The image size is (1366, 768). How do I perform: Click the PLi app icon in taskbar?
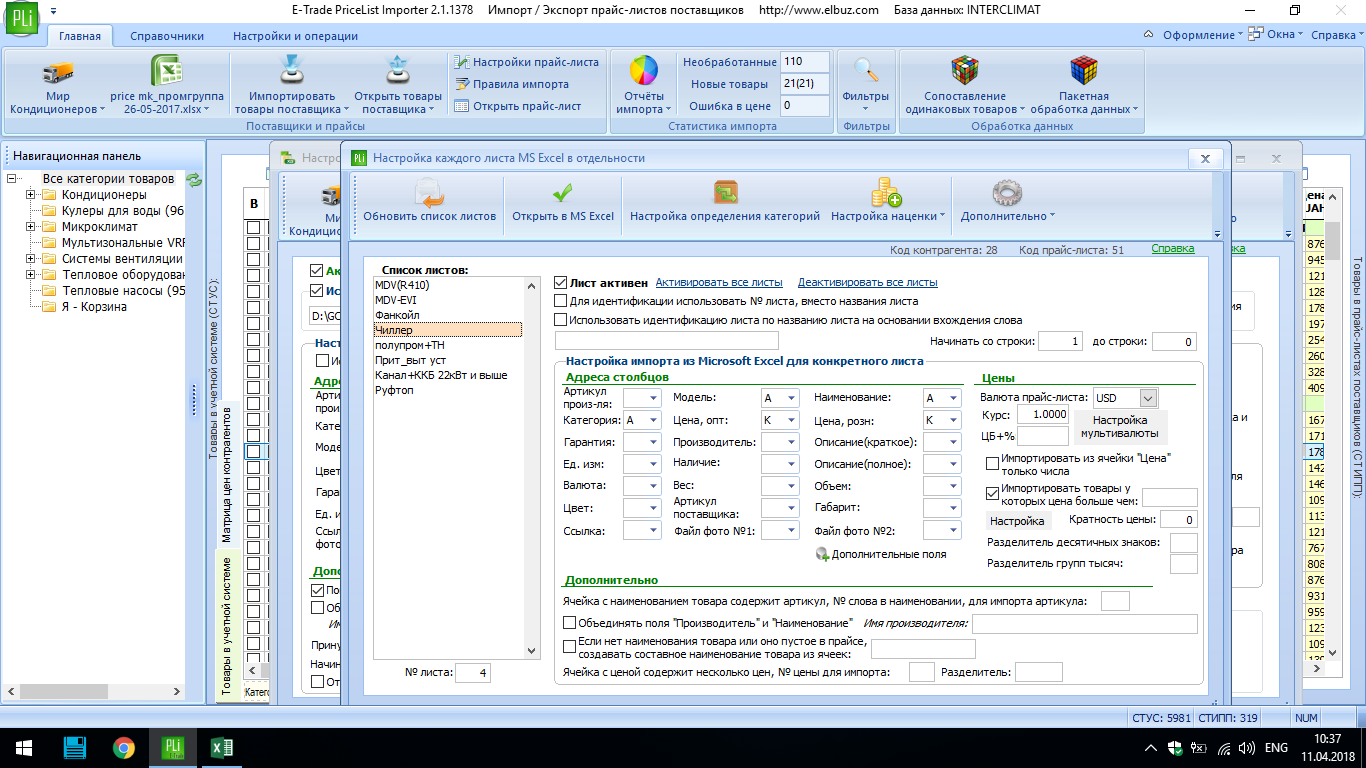pyautogui.click(x=172, y=747)
